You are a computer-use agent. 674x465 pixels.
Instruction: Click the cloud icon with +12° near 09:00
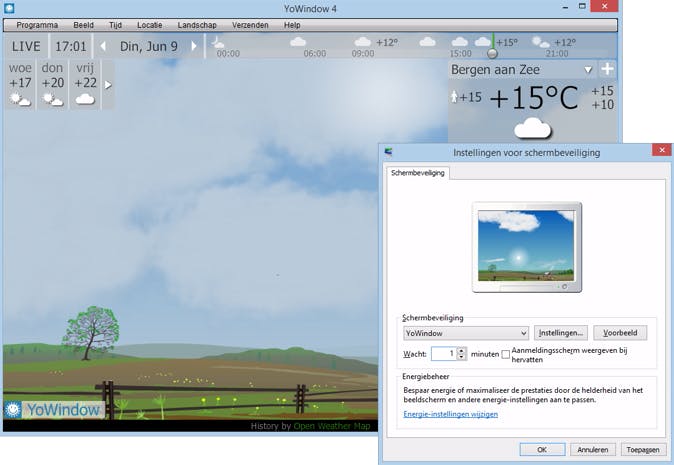pos(362,42)
